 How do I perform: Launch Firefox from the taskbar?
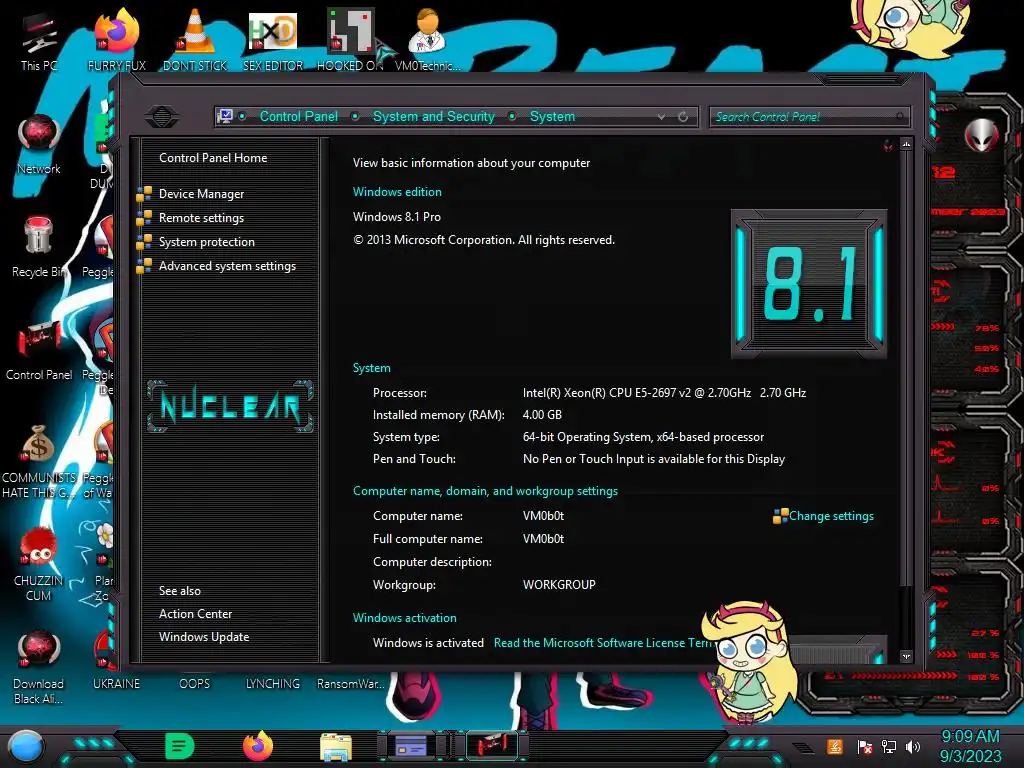click(258, 746)
